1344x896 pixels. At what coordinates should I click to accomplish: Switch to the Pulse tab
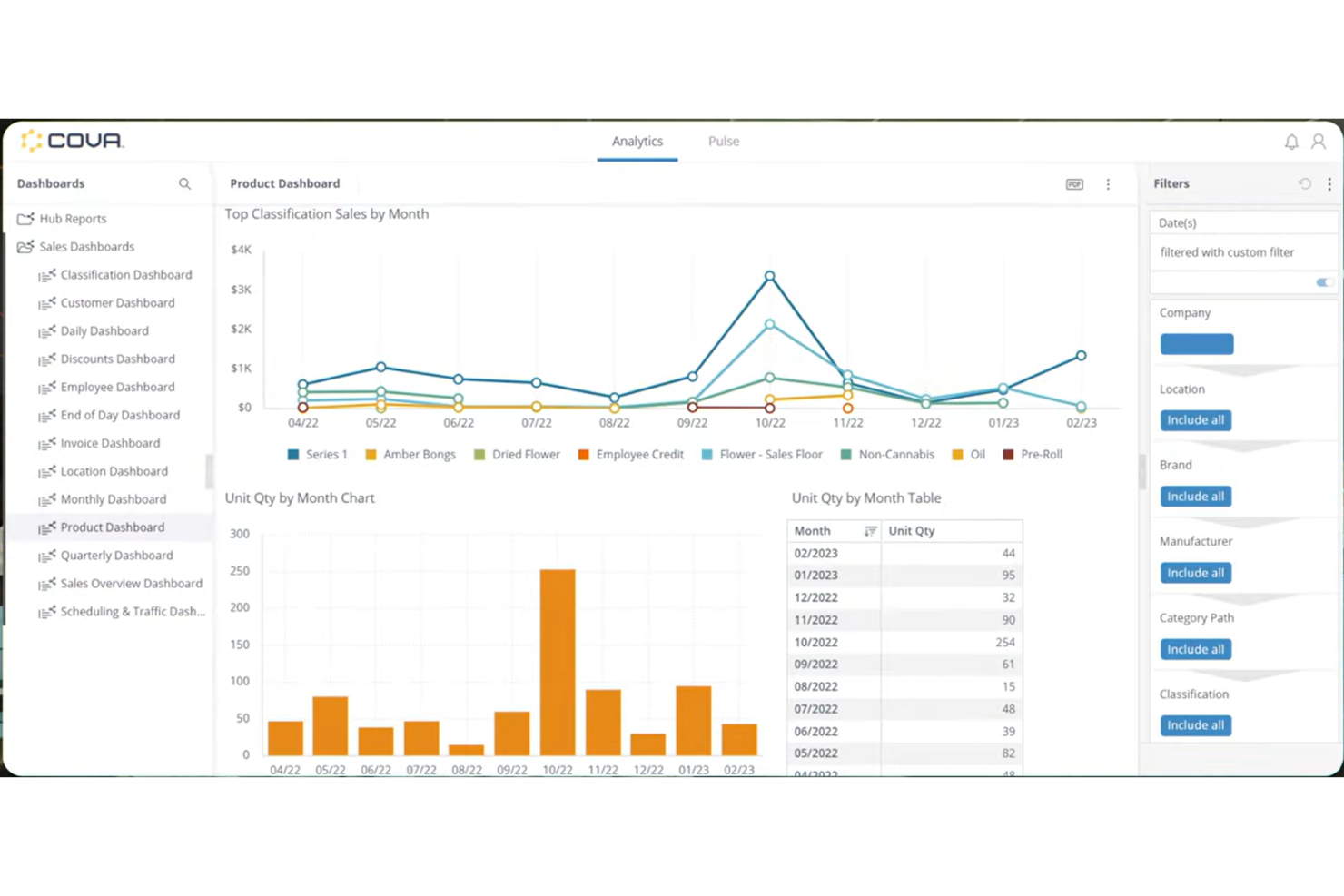[x=724, y=142]
